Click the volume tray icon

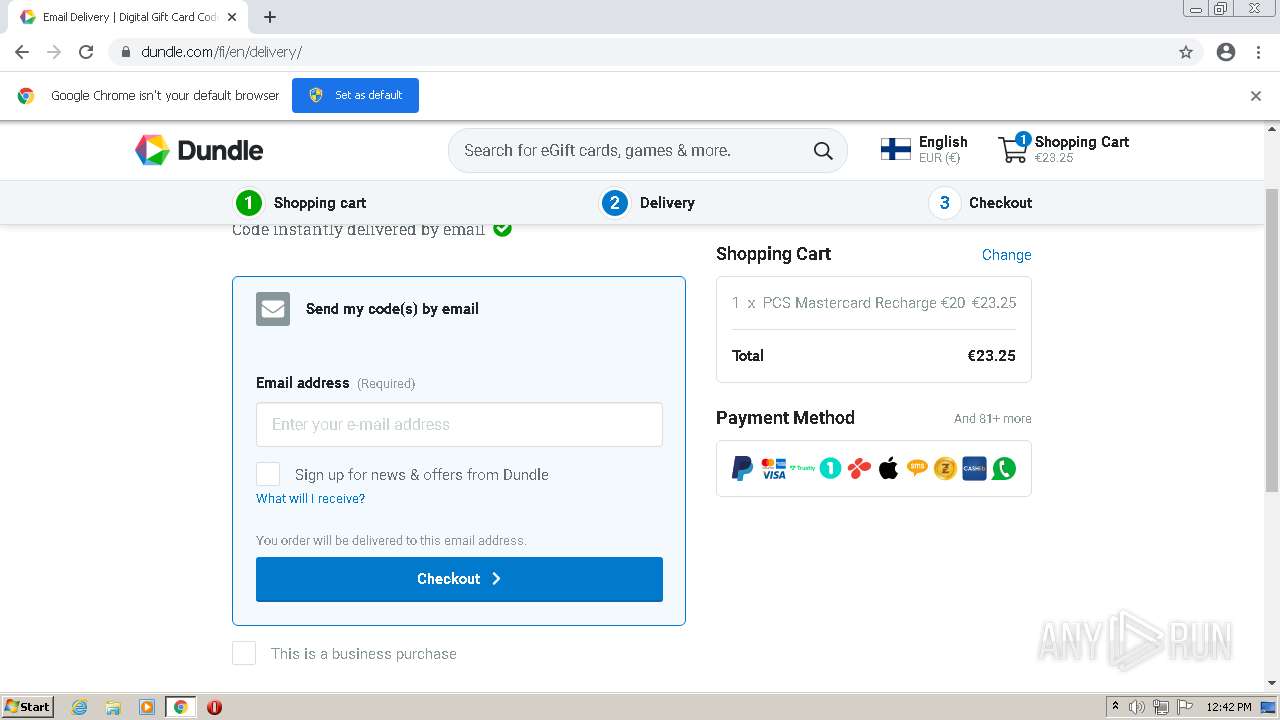click(1137, 707)
